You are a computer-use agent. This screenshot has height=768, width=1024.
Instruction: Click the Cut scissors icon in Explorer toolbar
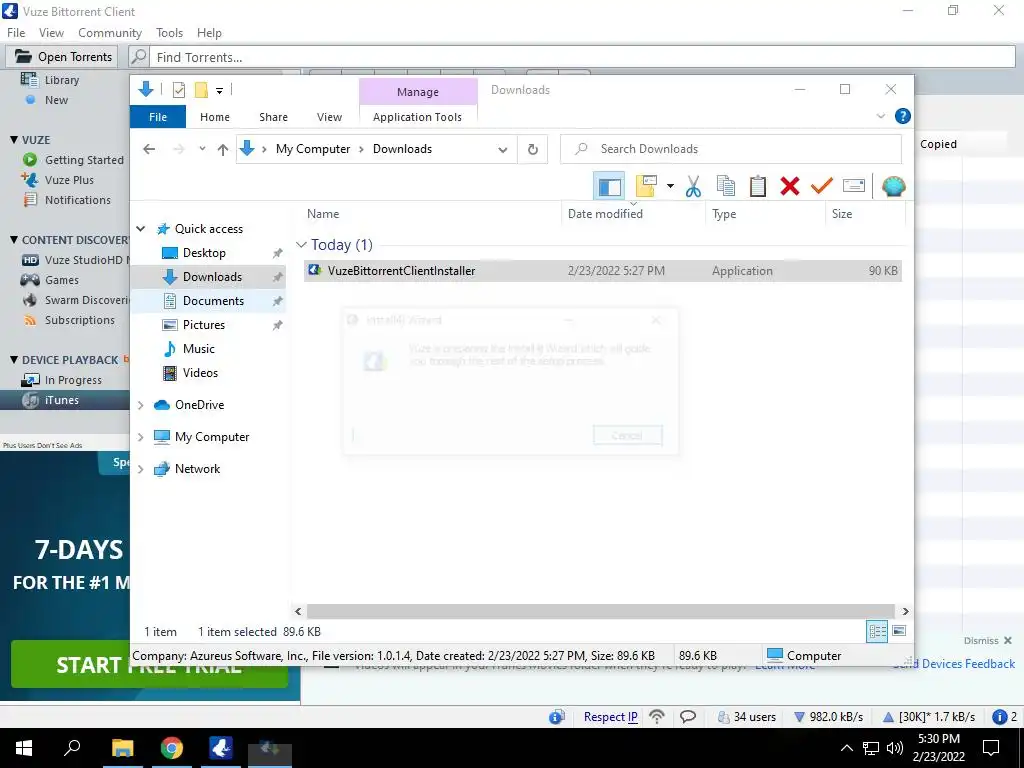pos(694,187)
